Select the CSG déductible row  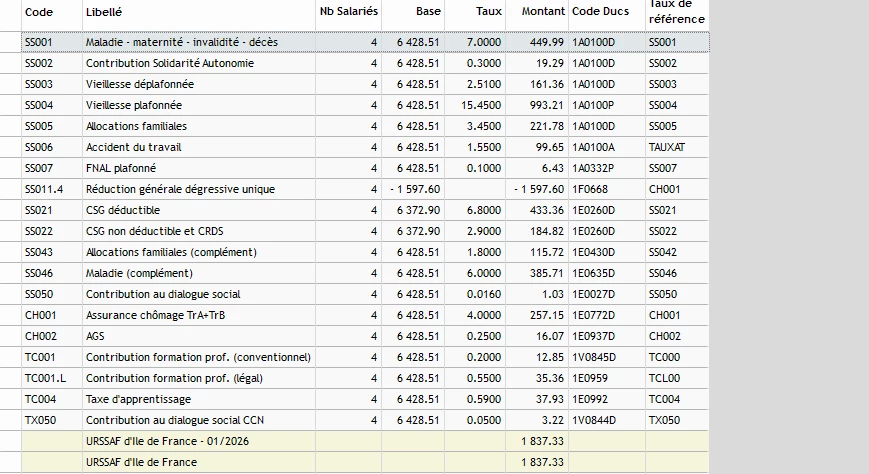123,211
